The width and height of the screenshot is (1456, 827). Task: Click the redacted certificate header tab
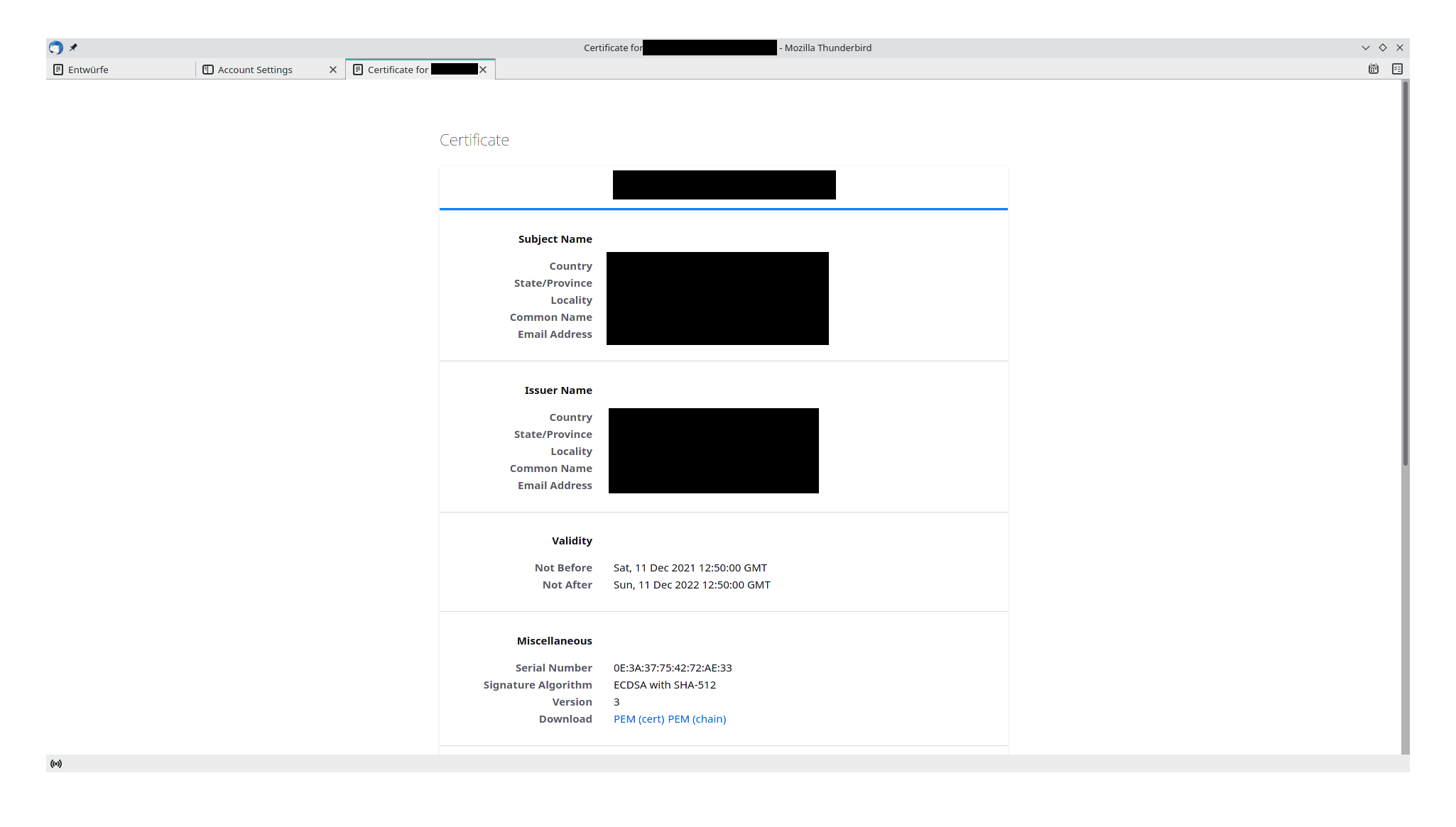pyautogui.click(x=724, y=185)
